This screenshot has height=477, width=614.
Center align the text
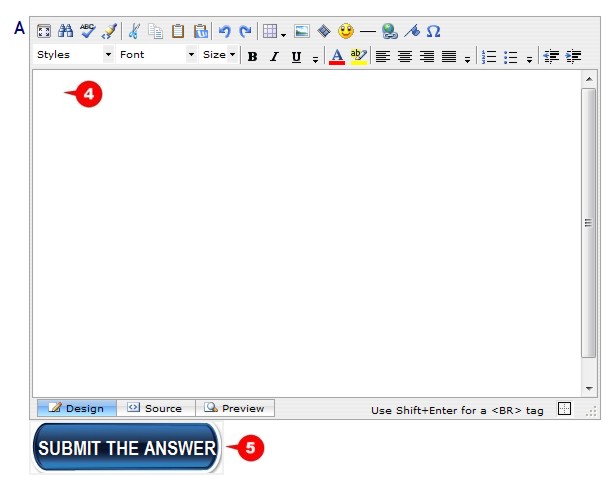(x=405, y=57)
